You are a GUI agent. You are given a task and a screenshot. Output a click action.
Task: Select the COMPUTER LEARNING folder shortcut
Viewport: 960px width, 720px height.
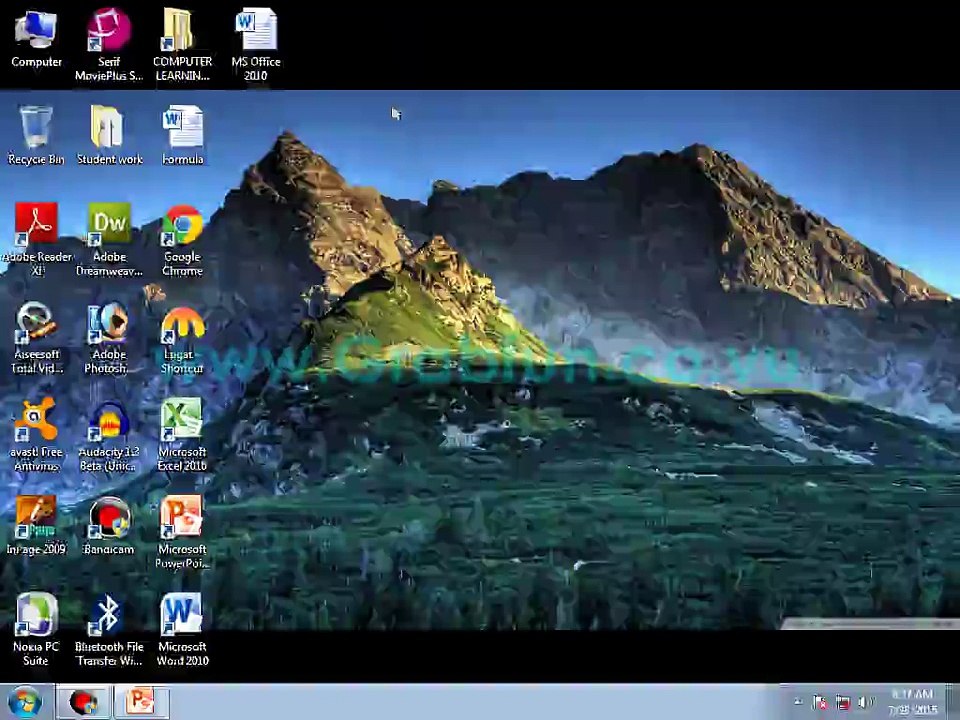(182, 44)
